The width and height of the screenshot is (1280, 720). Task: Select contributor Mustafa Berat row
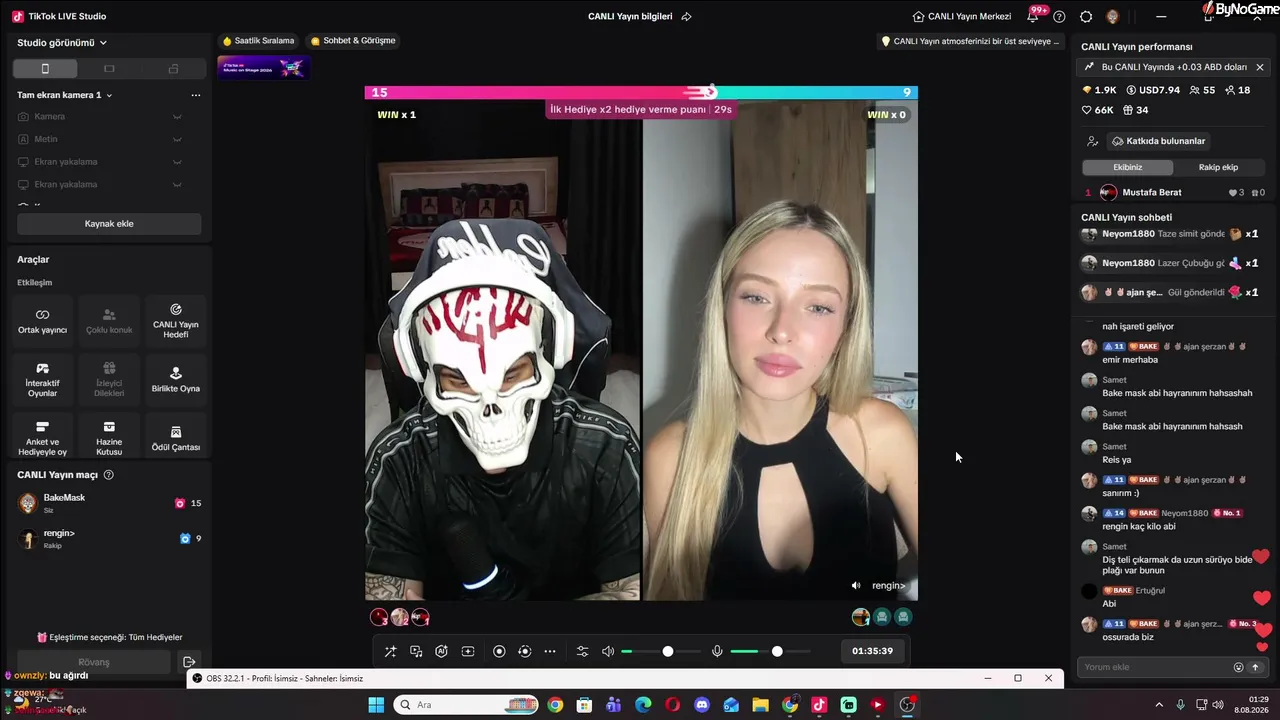[x=1176, y=192]
